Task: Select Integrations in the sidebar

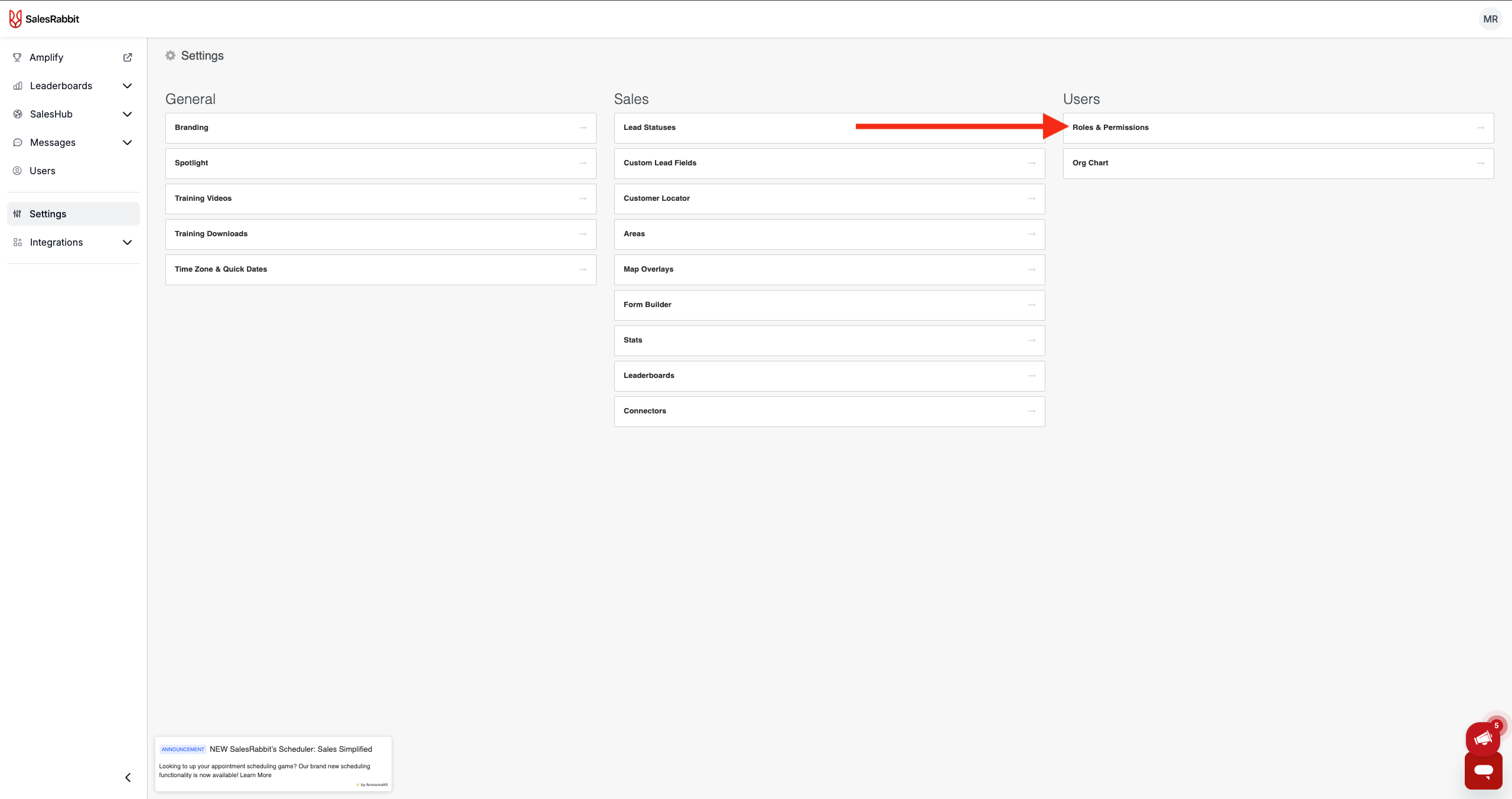Action: tap(73, 242)
